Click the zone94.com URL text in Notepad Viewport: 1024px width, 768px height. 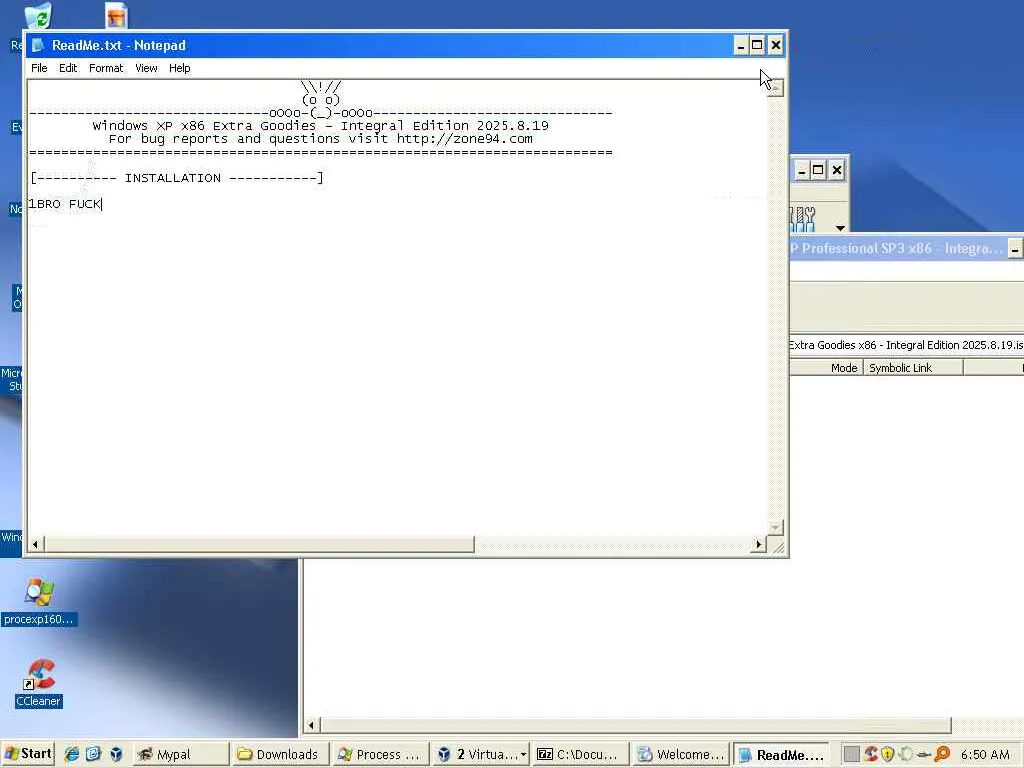464,138
